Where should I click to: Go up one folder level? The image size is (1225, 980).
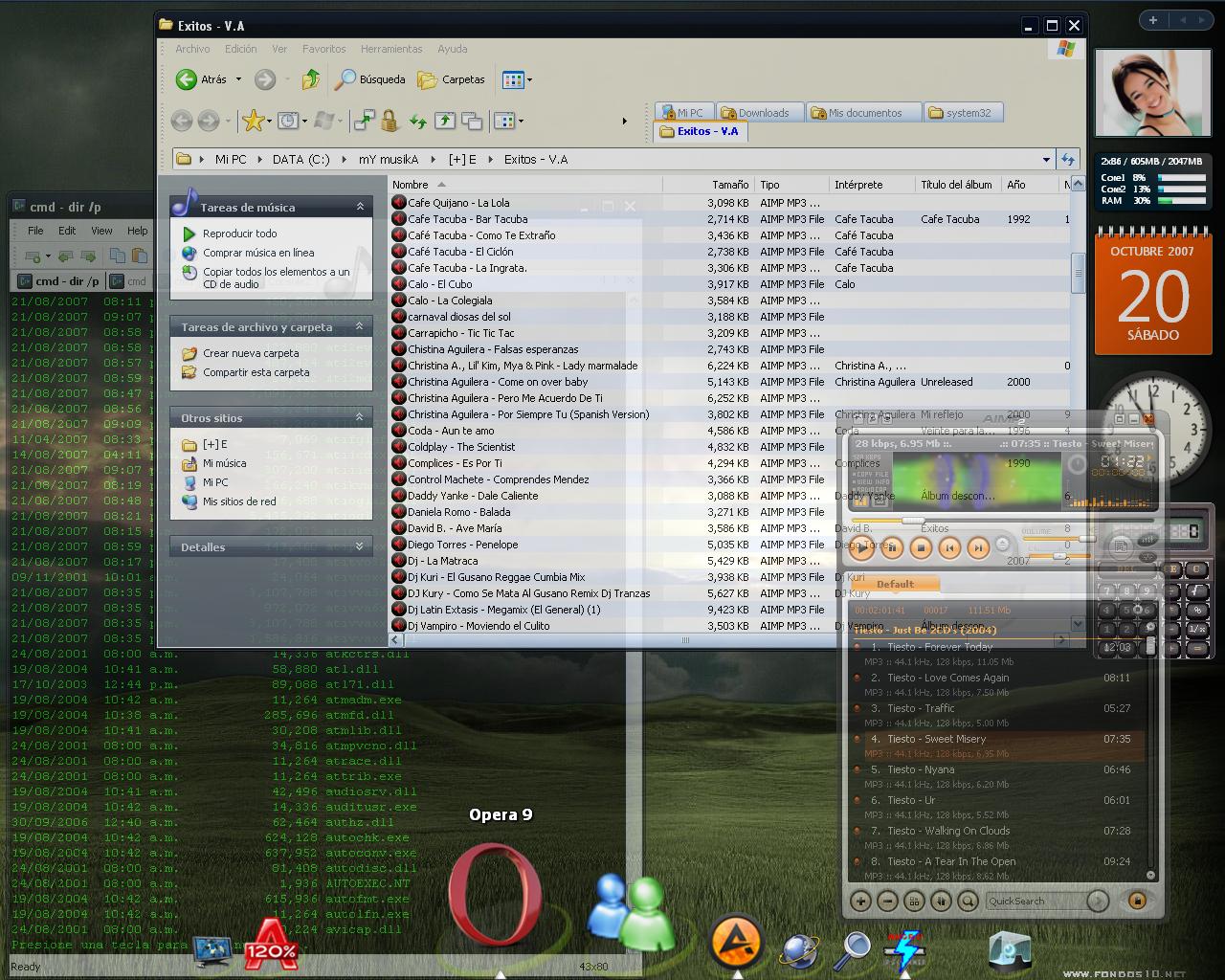tap(311, 79)
